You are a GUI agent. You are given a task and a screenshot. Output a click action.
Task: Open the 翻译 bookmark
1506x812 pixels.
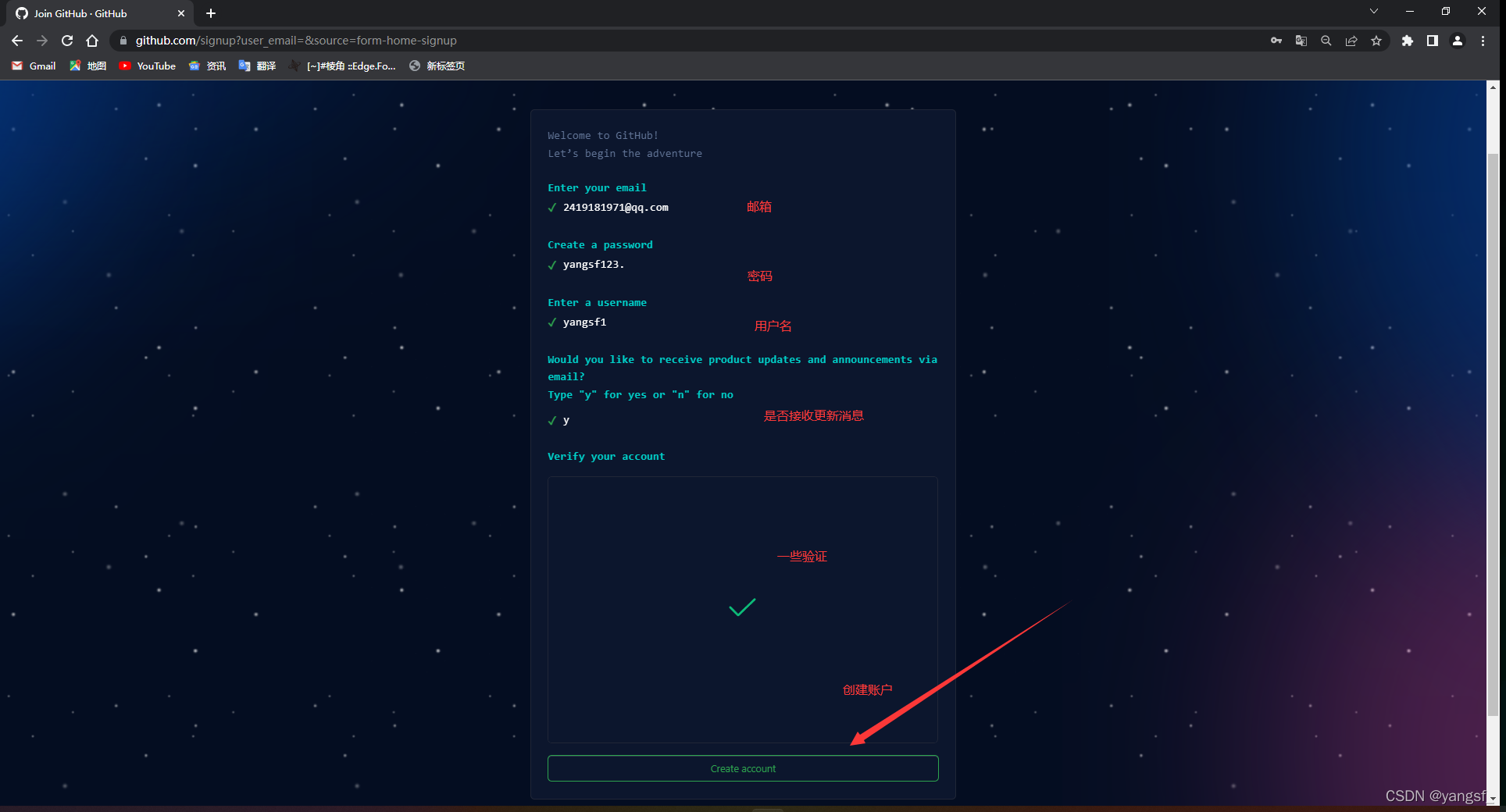coord(257,66)
